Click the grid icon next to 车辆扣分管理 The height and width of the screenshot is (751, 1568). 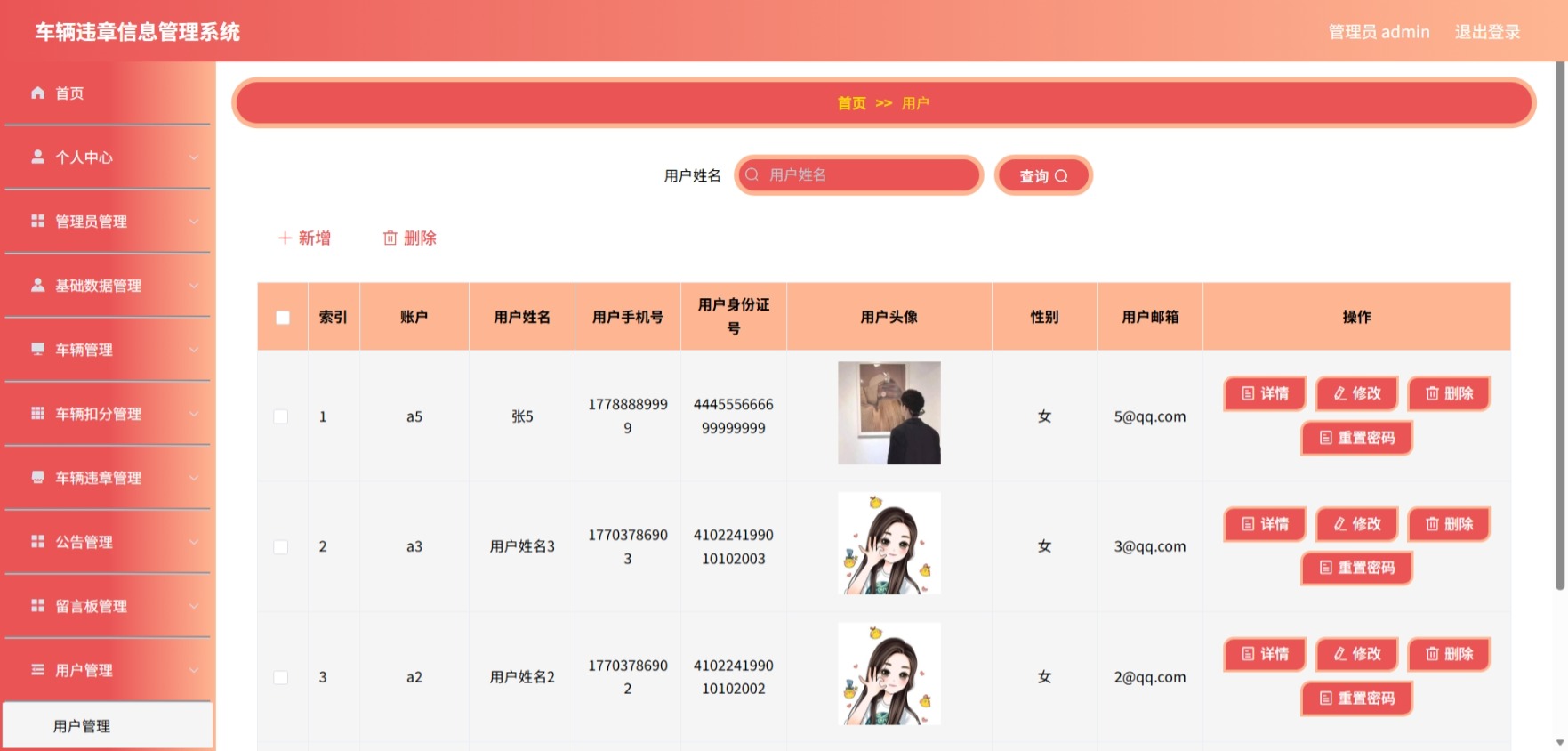click(37, 413)
